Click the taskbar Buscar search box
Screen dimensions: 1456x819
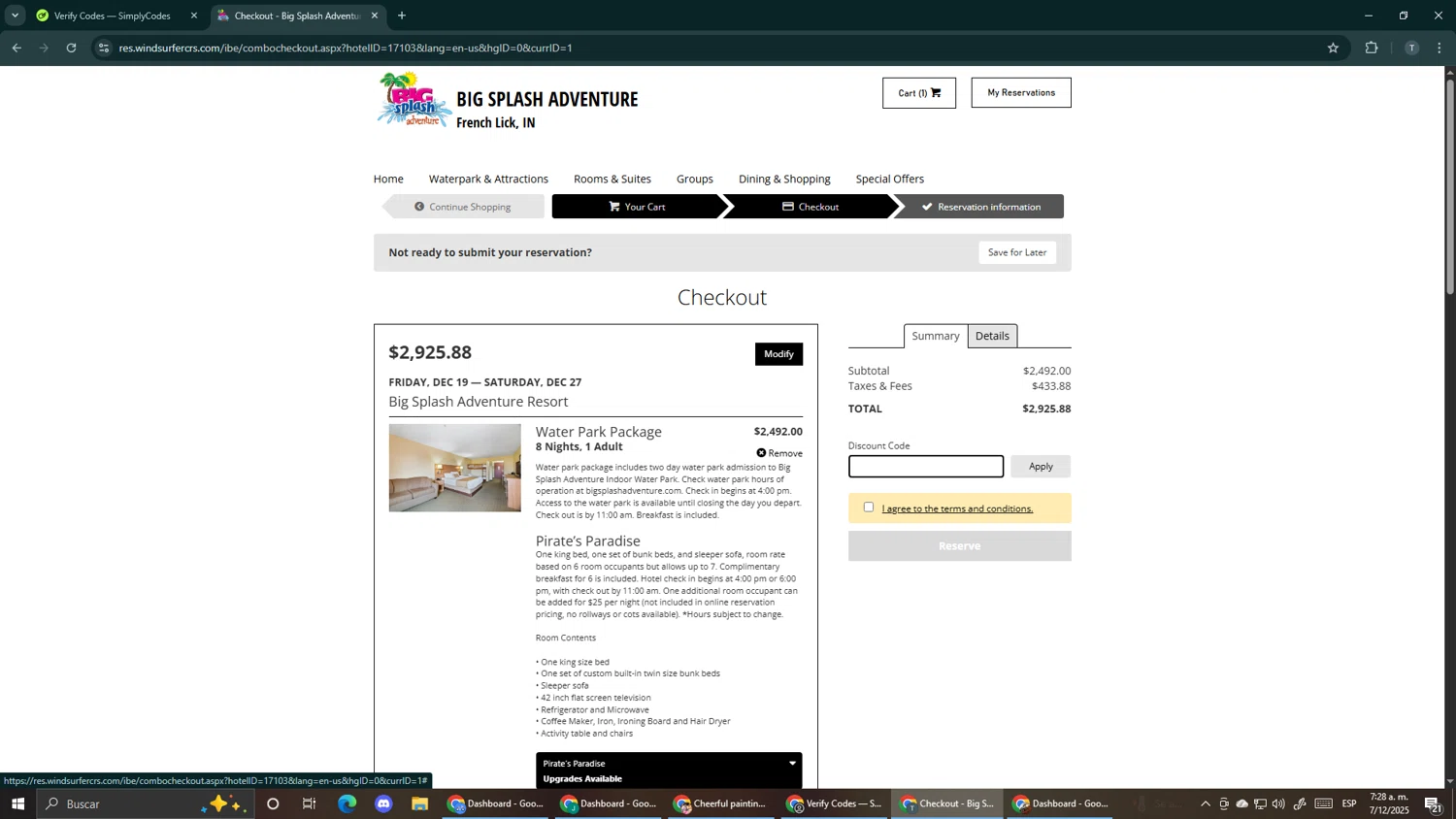click(146, 804)
